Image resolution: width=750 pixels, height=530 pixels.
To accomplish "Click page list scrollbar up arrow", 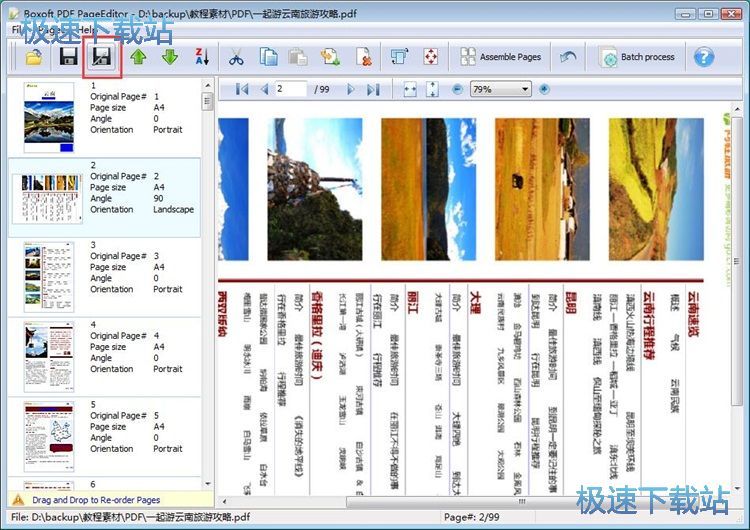I will (x=208, y=86).
